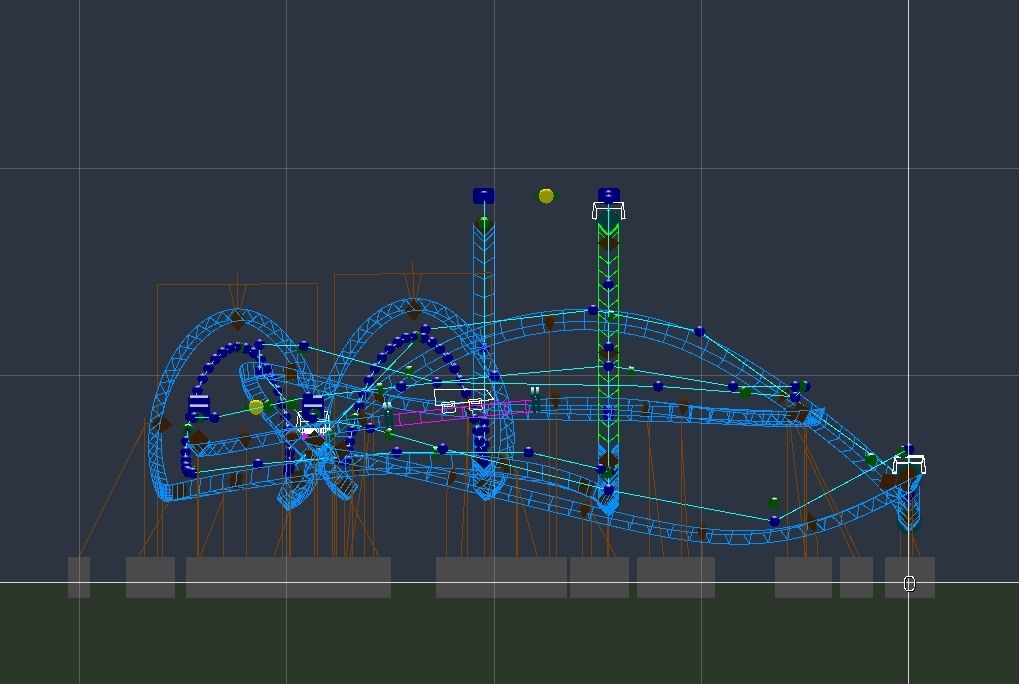Select the yellow sphere between the two towers
The height and width of the screenshot is (684, 1019).
coord(546,196)
